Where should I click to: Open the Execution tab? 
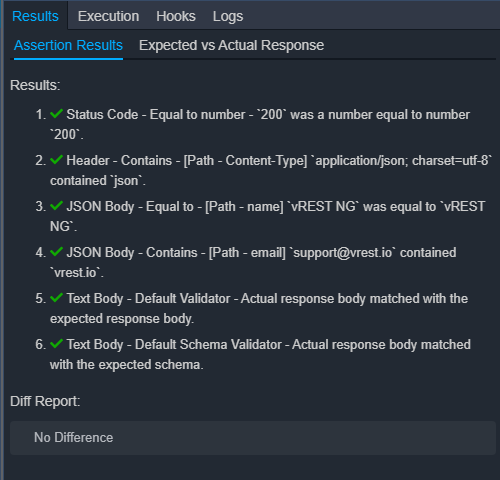pyautogui.click(x=108, y=16)
